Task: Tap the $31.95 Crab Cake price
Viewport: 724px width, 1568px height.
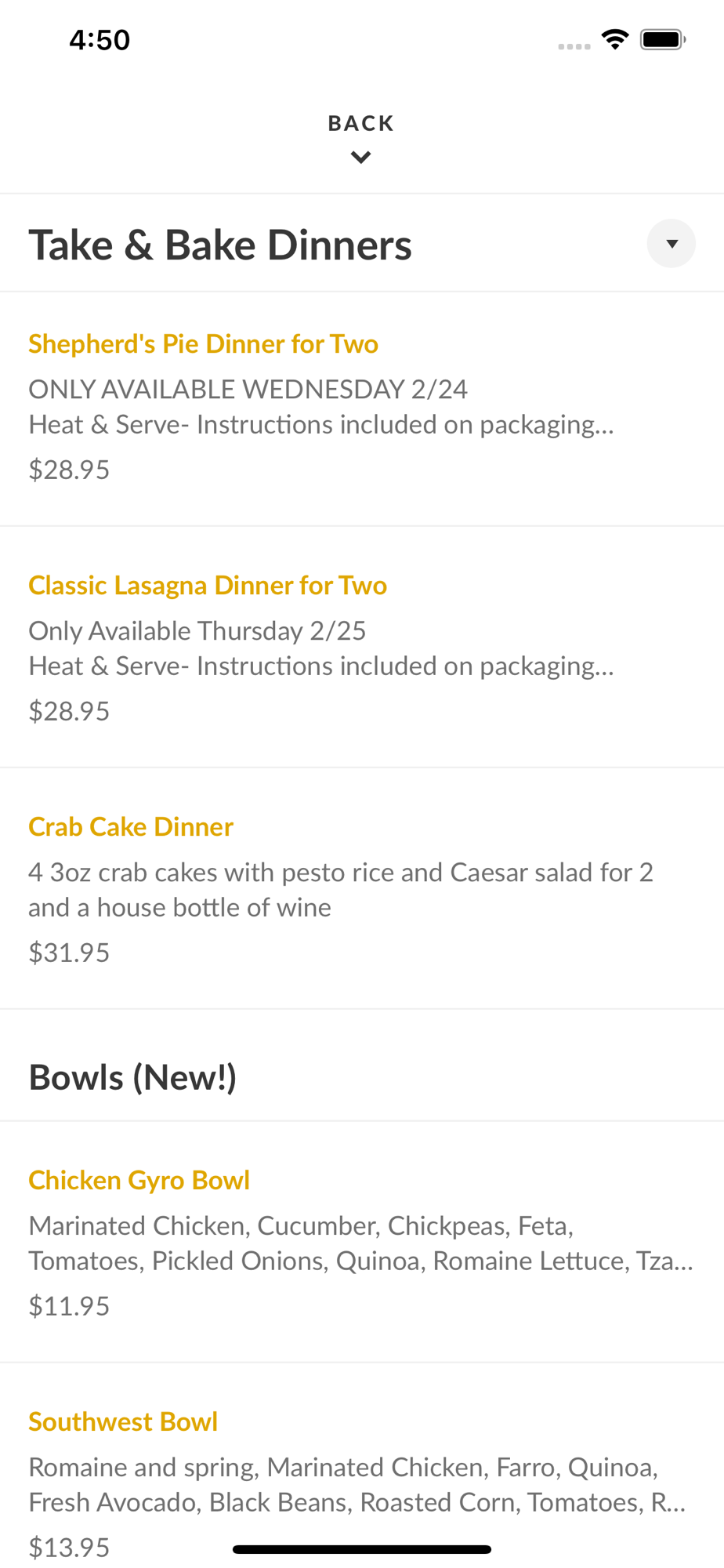Action: pyautogui.click(x=69, y=953)
